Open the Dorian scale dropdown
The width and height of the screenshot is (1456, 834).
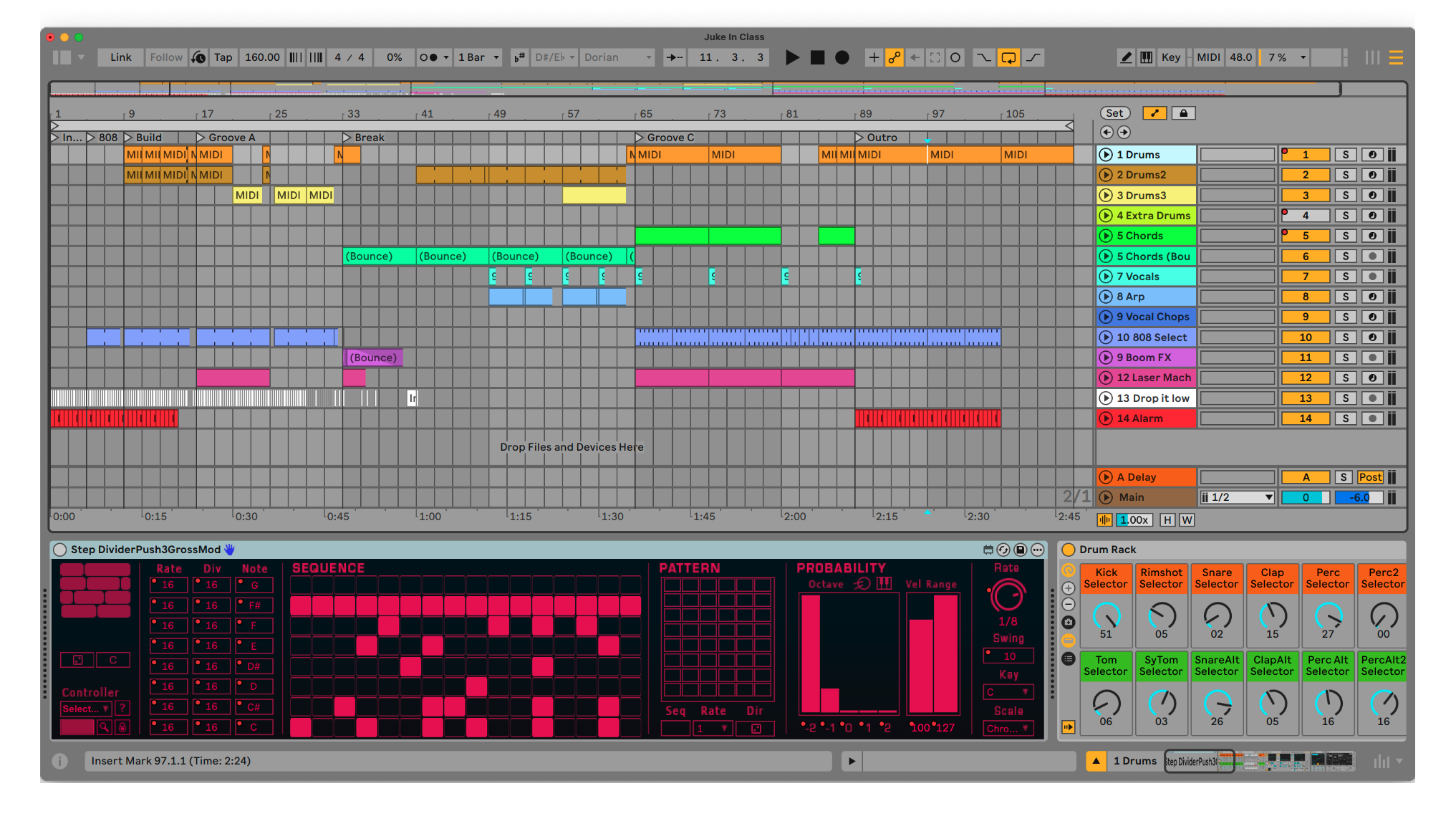pos(617,57)
